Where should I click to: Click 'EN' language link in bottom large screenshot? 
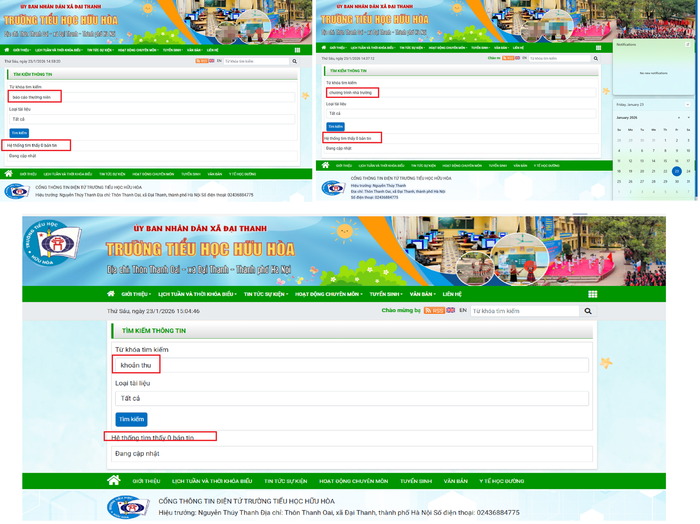pos(463,311)
